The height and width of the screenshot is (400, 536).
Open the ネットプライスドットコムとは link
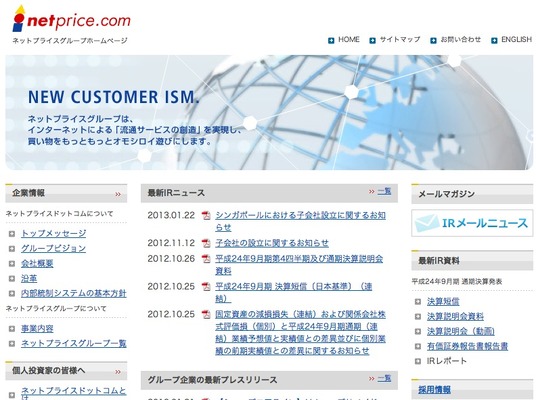(x=73, y=393)
